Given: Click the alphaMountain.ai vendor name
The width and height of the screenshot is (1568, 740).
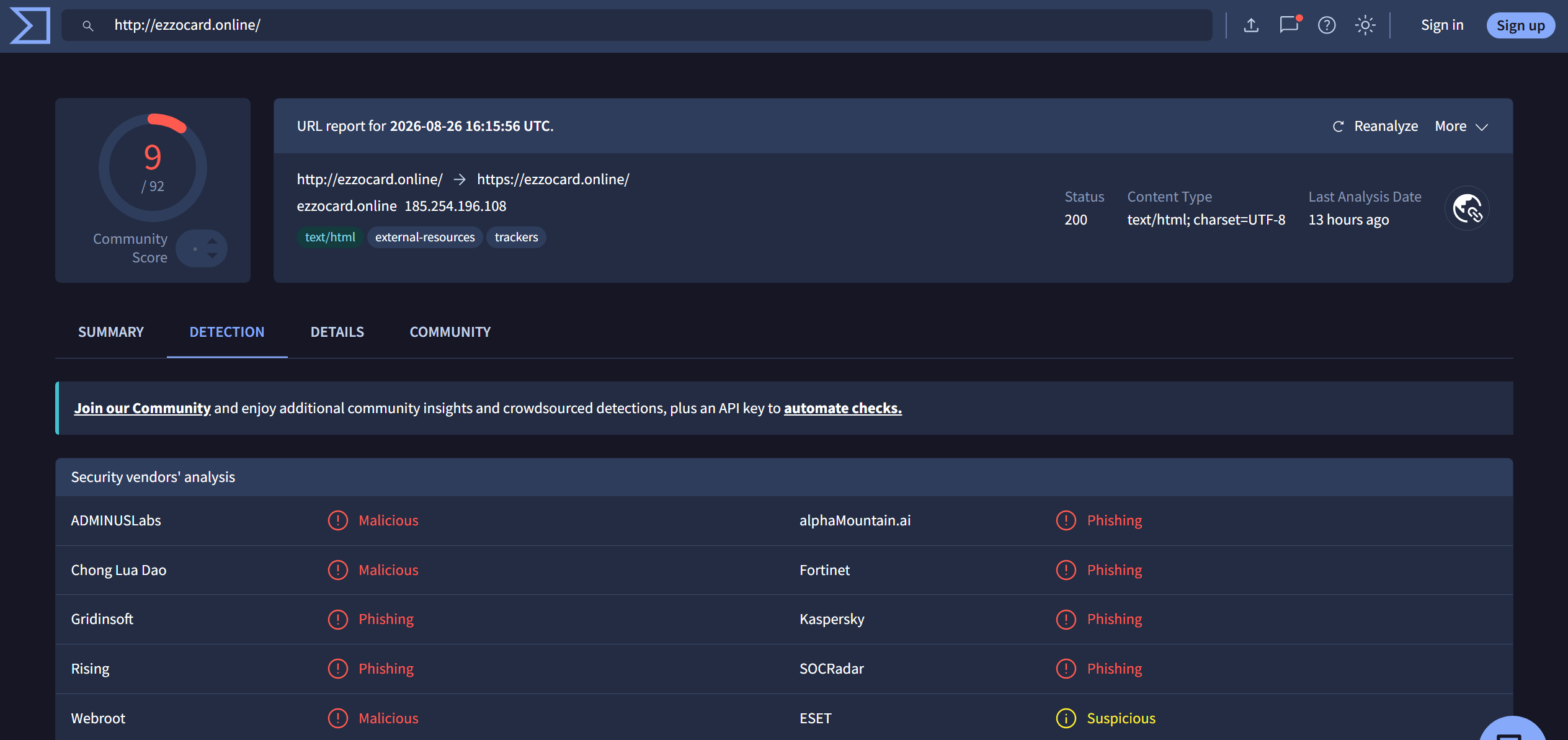Looking at the screenshot, I should pos(855,520).
